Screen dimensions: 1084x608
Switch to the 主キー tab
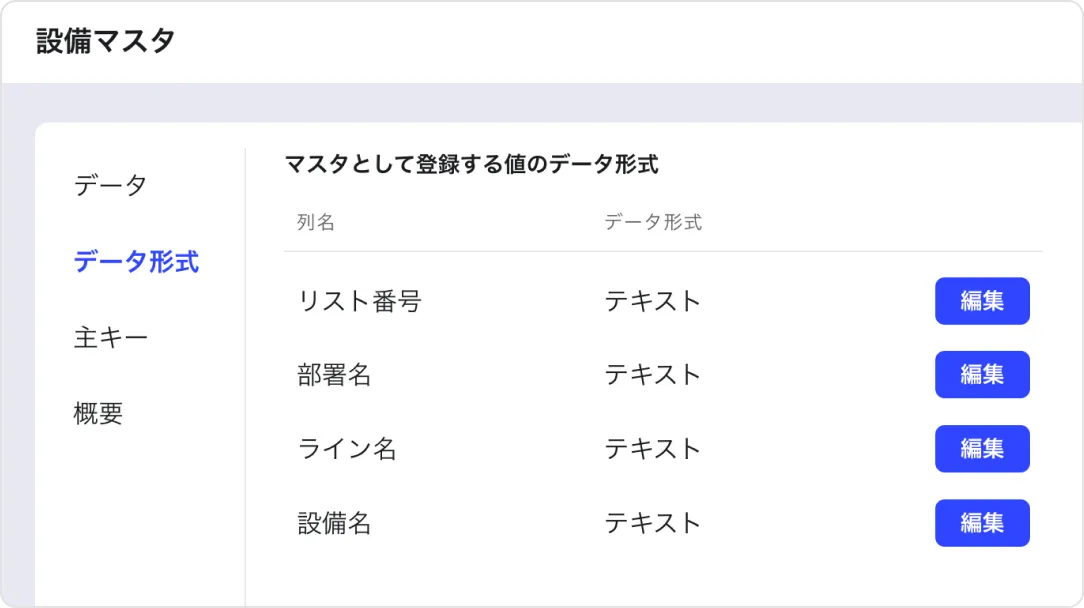(x=110, y=338)
